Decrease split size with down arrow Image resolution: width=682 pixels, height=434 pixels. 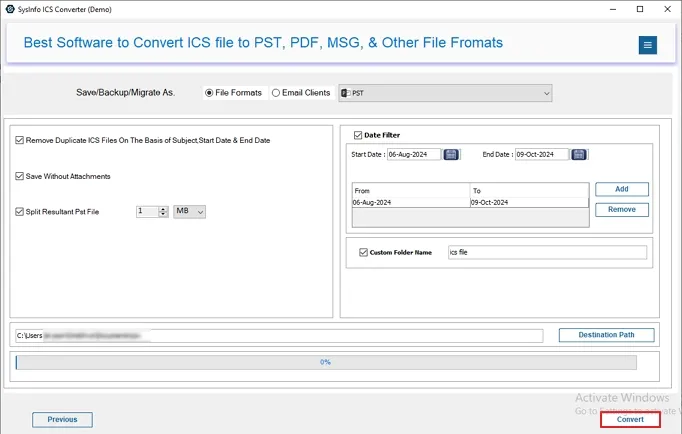[163, 214]
